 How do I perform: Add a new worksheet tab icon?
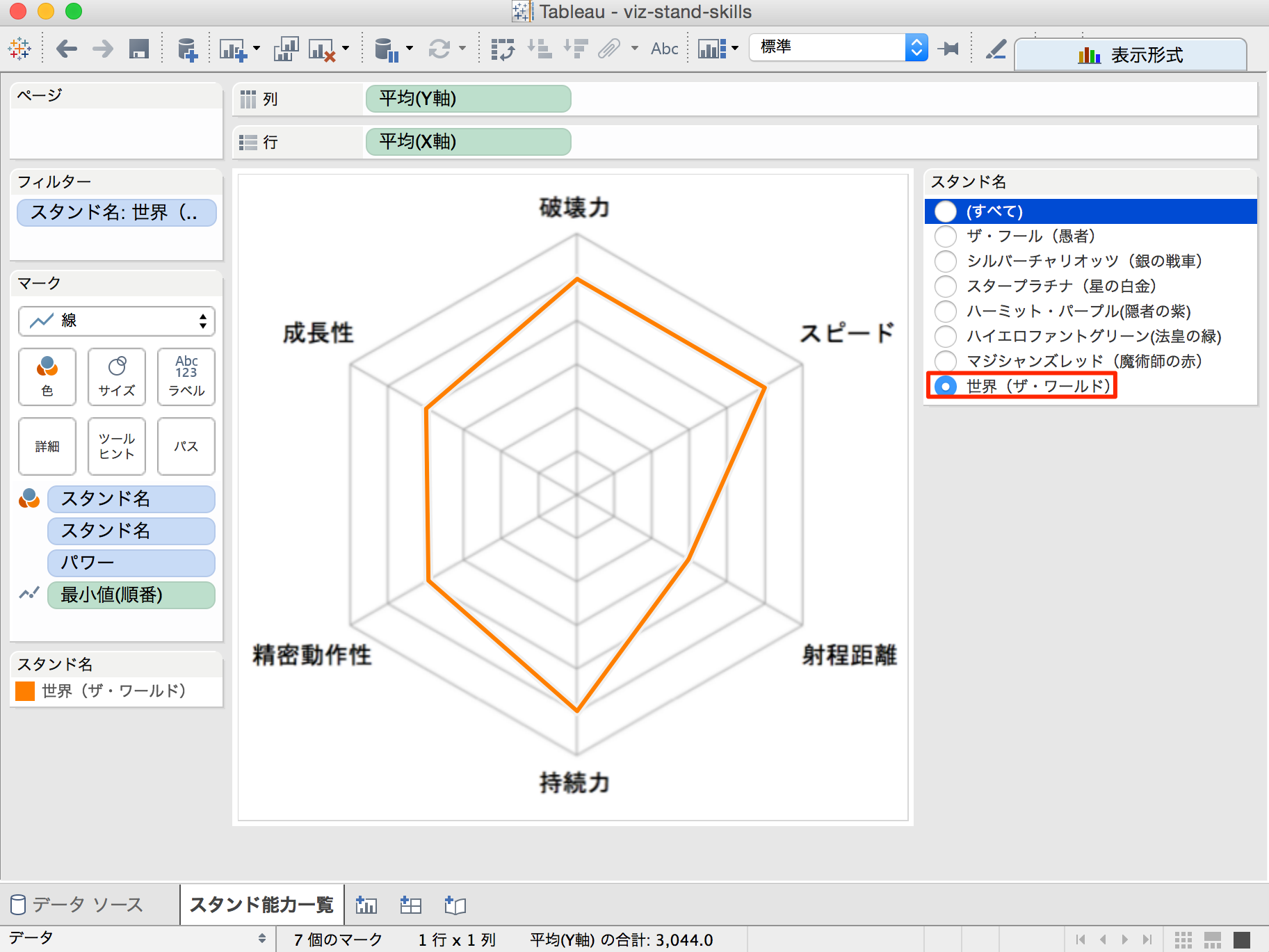[x=366, y=905]
